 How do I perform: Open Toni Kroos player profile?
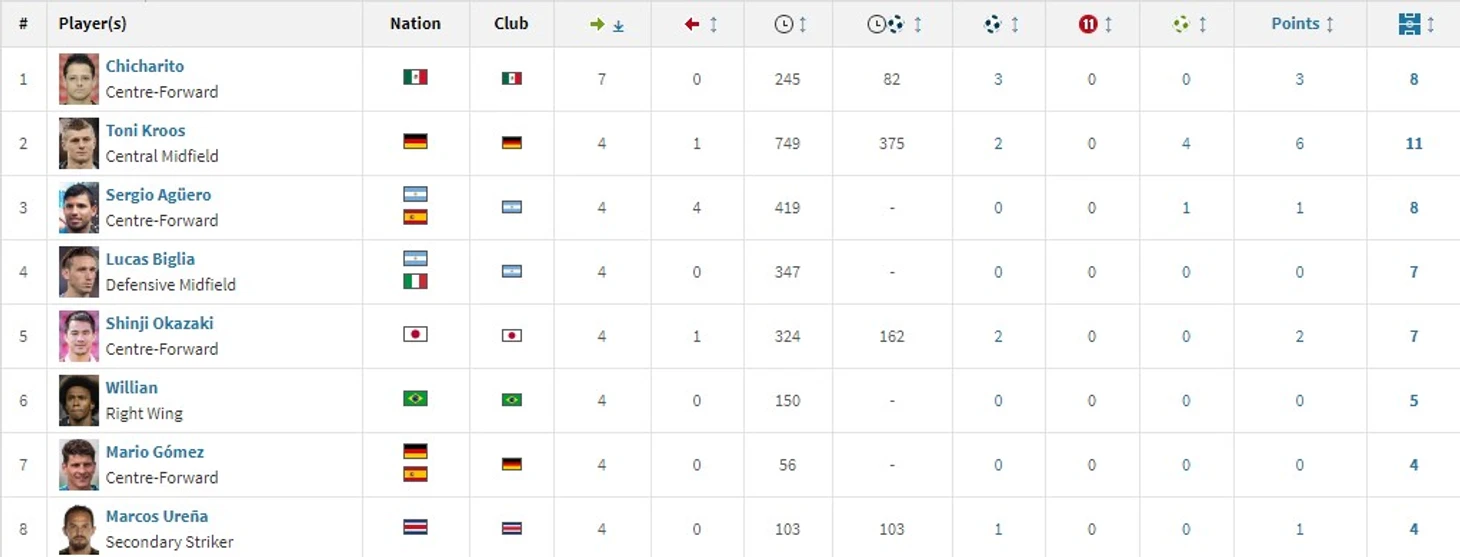[145, 130]
